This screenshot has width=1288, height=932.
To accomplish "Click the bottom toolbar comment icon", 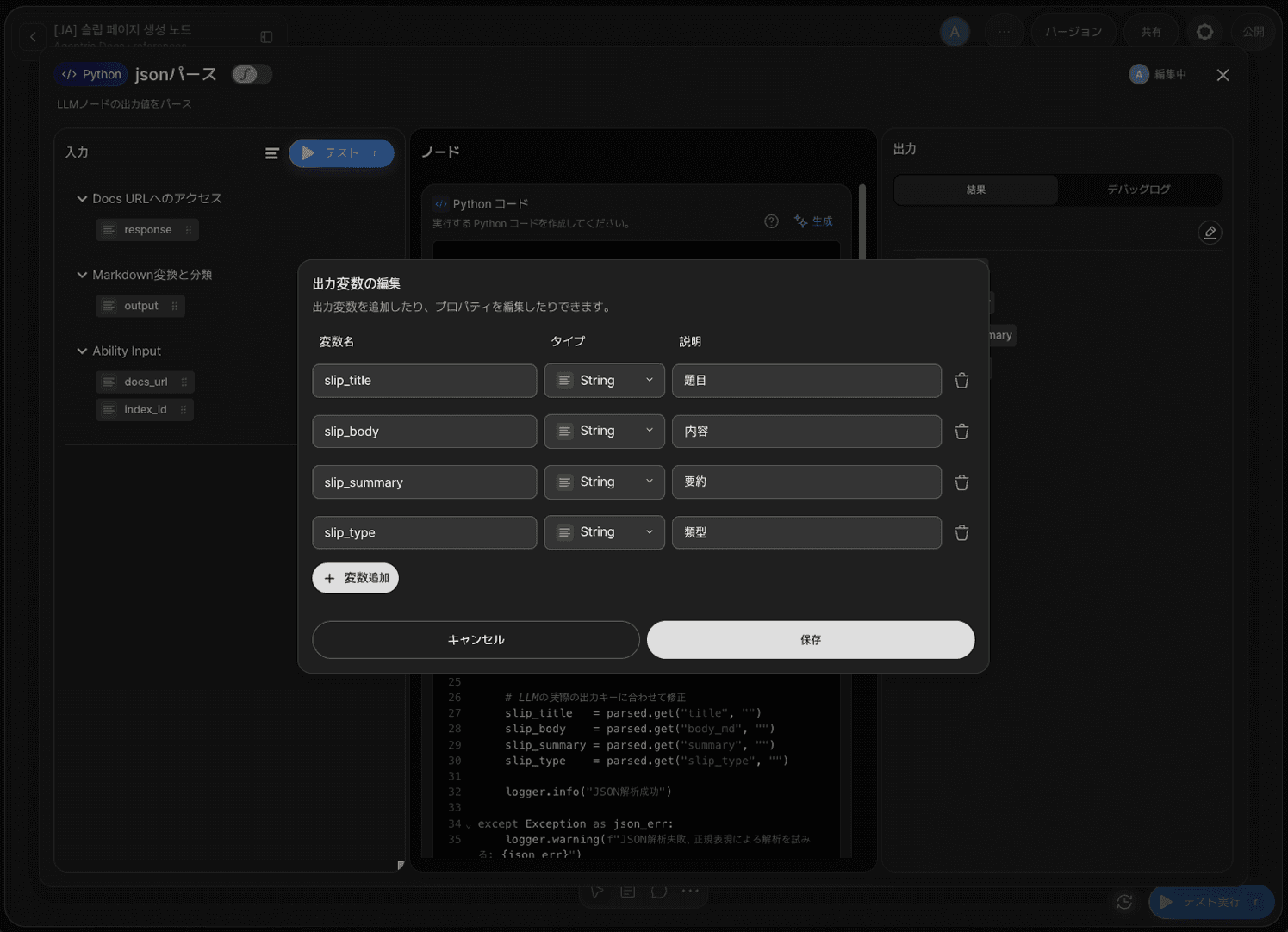I will pos(659,892).
